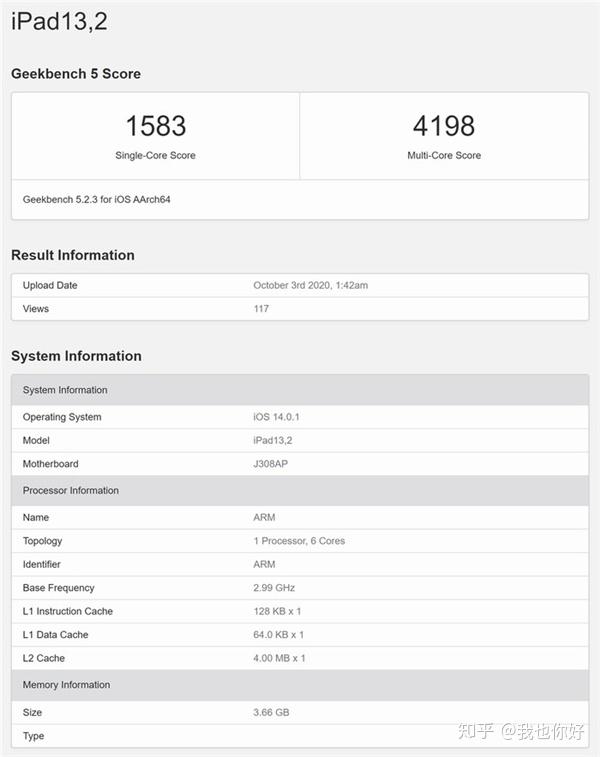Select the Geekbench 5 Score heading
This screenshot has width=600, height=757.
(76, 74)
